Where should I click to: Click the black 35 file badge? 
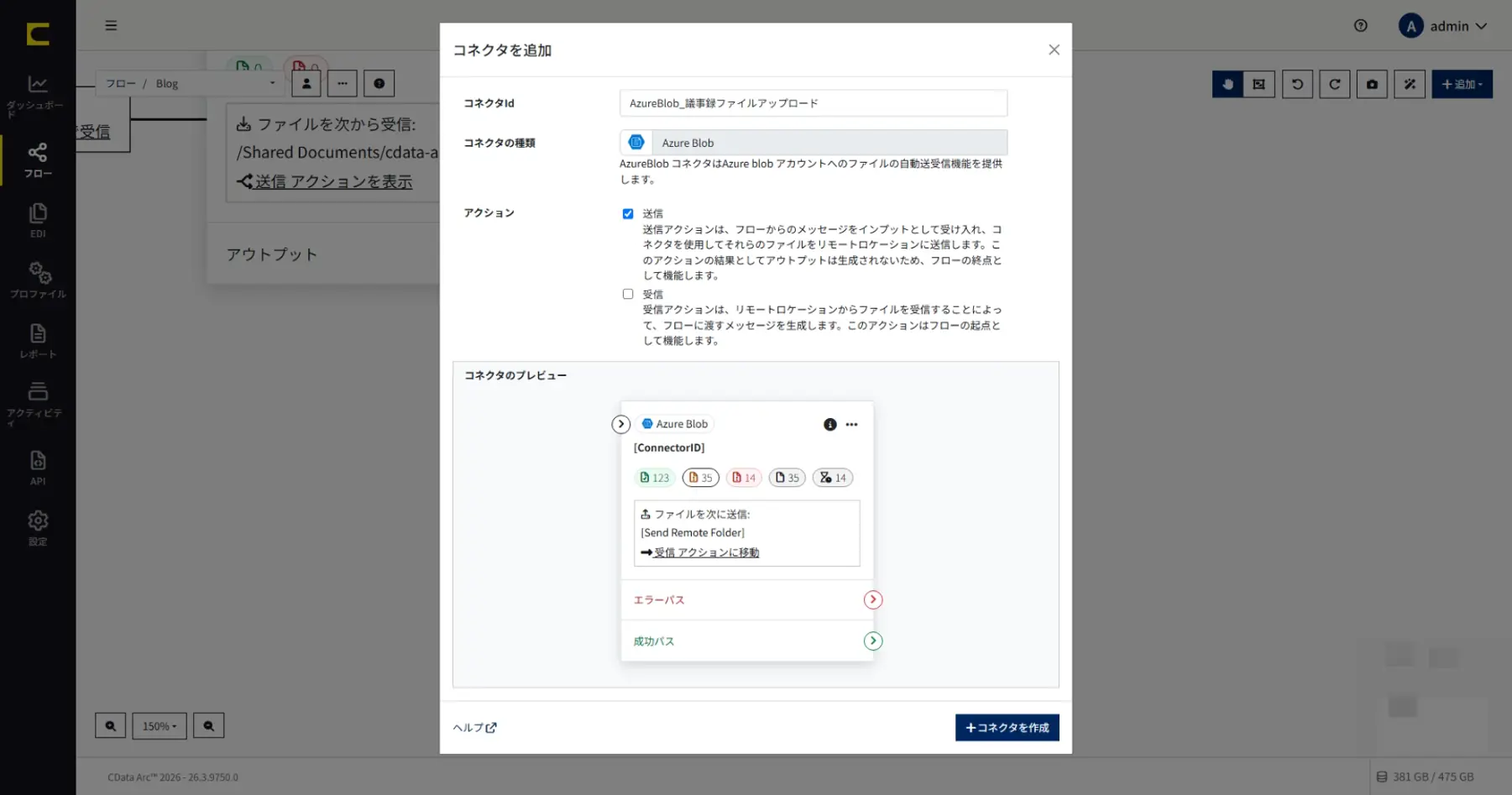787,478
